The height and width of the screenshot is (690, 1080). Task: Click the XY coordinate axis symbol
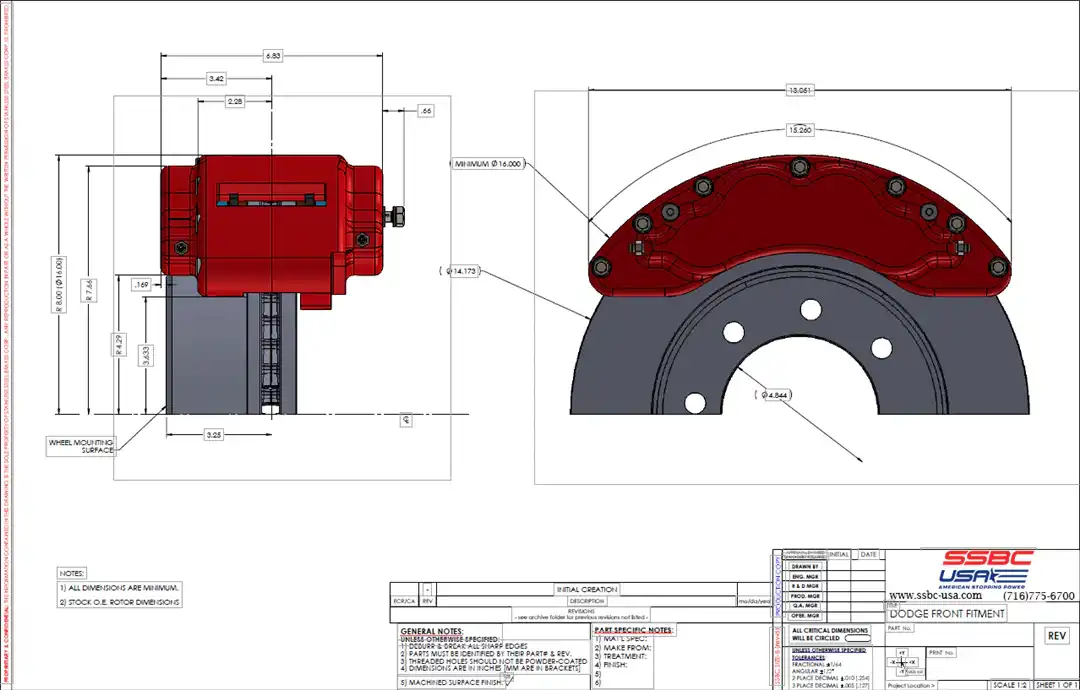click(902, 662)
